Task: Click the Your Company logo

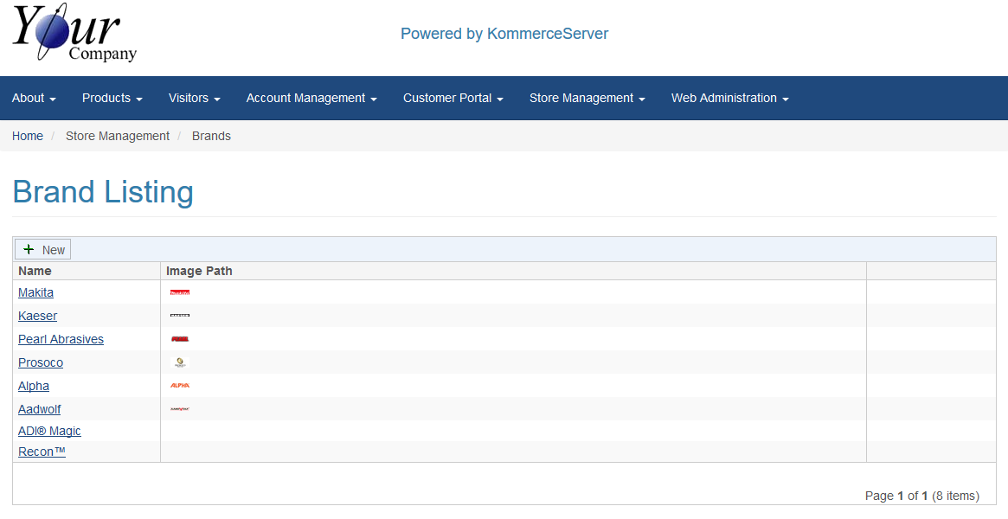Action: click(x=75, y=32)
